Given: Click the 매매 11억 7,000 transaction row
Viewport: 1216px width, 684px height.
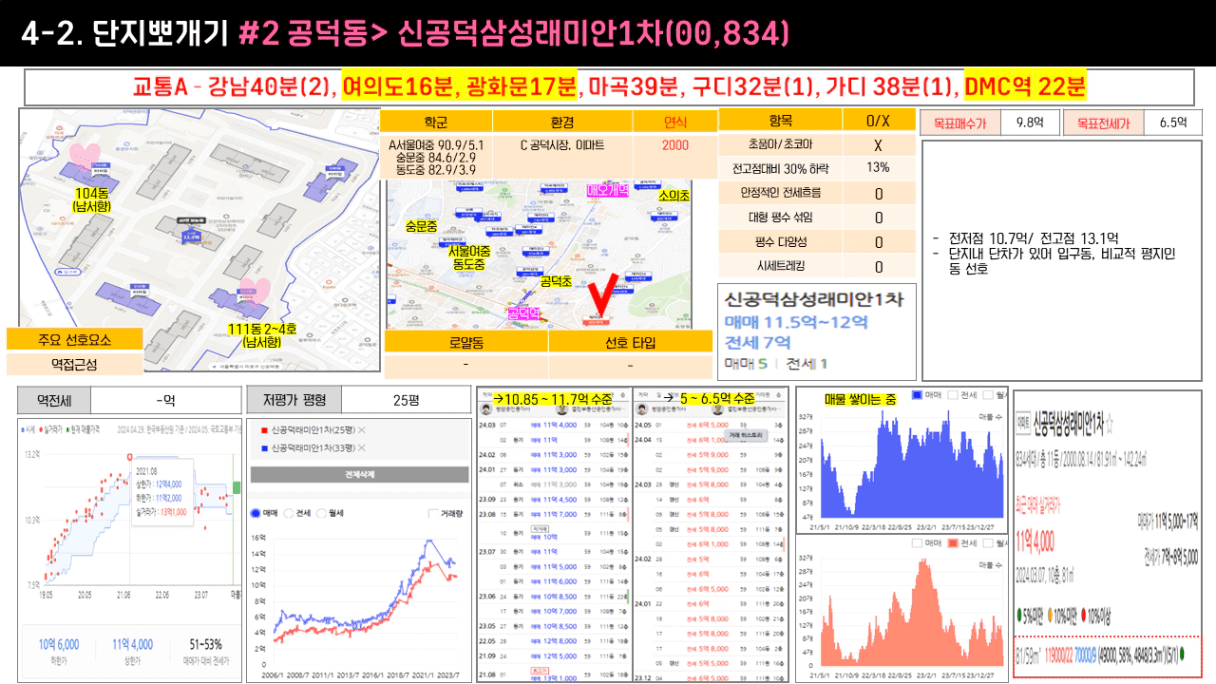Looking at the screenshot, I should pos(553,514).
